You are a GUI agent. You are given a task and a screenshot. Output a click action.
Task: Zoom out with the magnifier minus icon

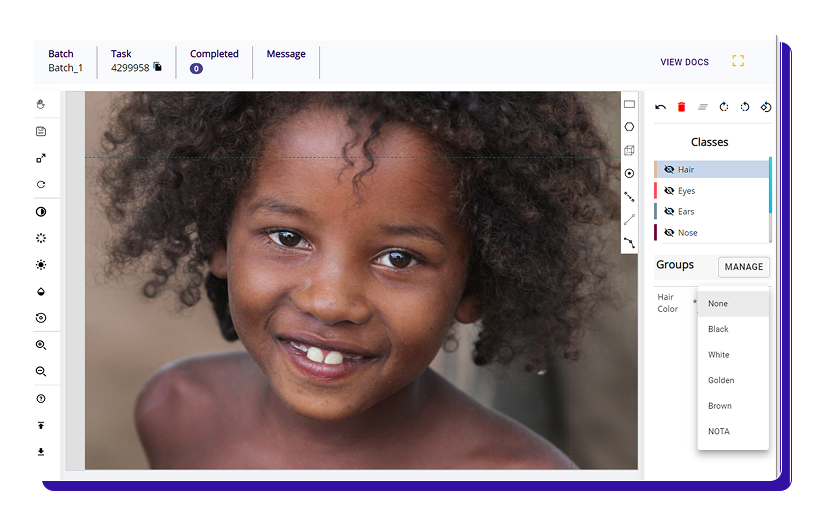[41, 371]
